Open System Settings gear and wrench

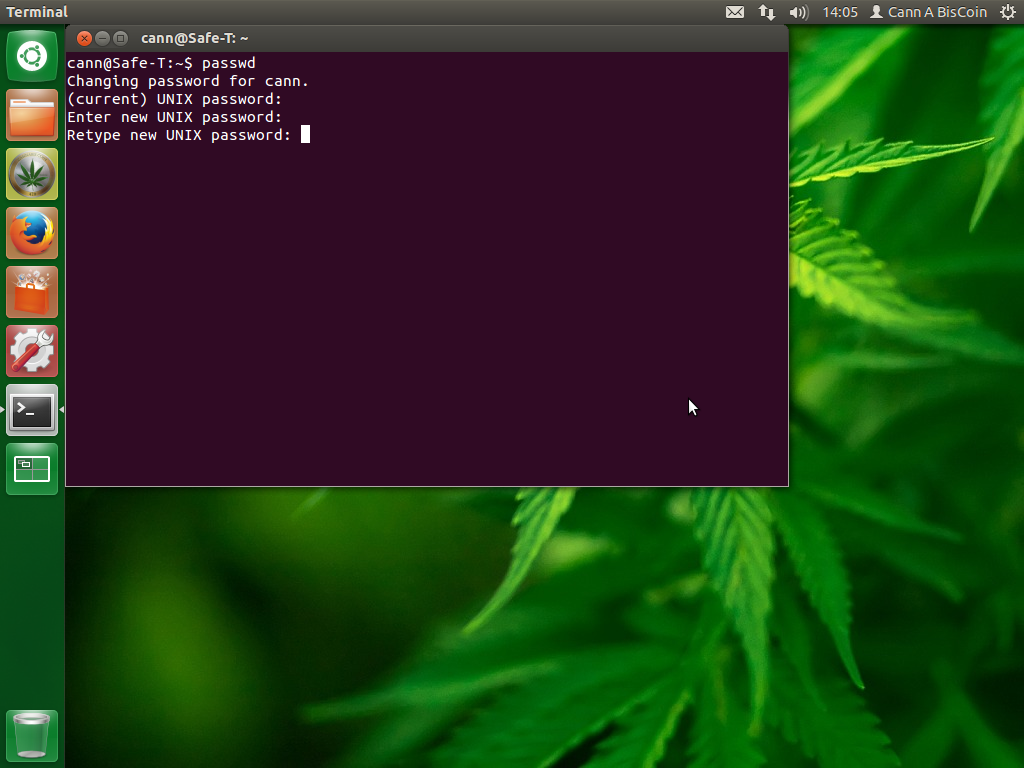point(32,351)
